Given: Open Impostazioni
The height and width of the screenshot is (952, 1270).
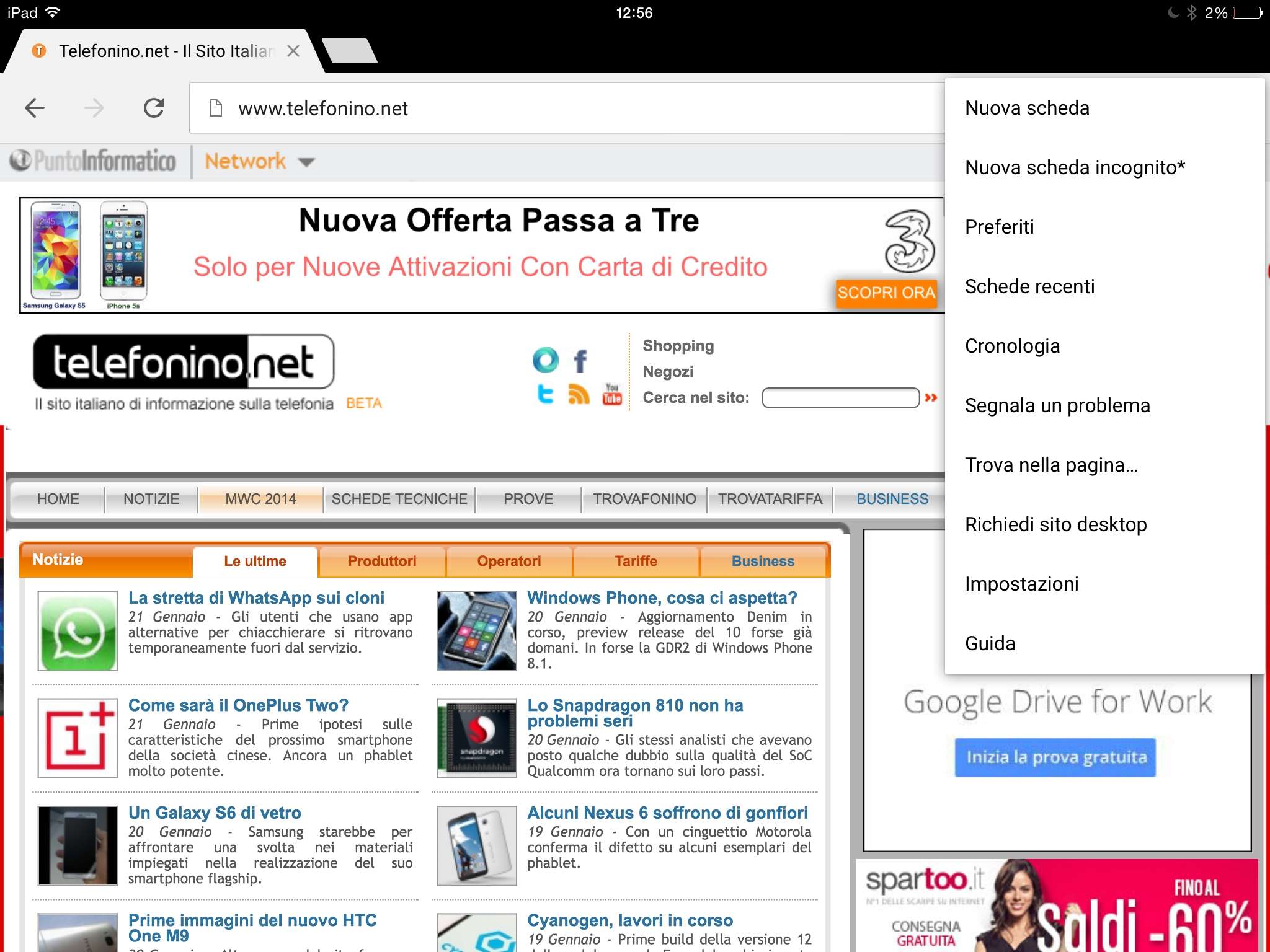Looking at the screenshot, I should click(x=1104, y=584).
